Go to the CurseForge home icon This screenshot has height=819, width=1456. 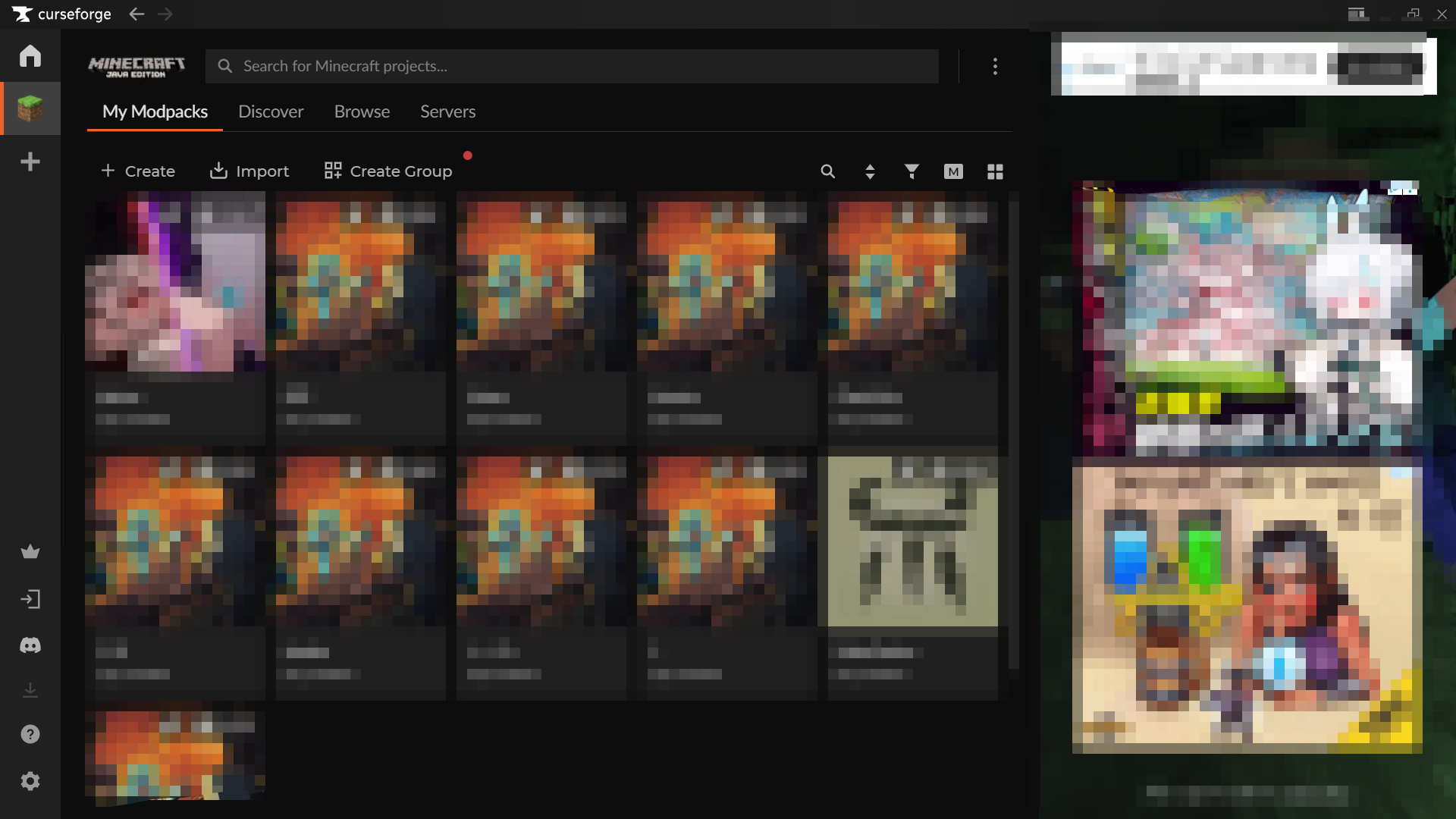tap(30, 56)
